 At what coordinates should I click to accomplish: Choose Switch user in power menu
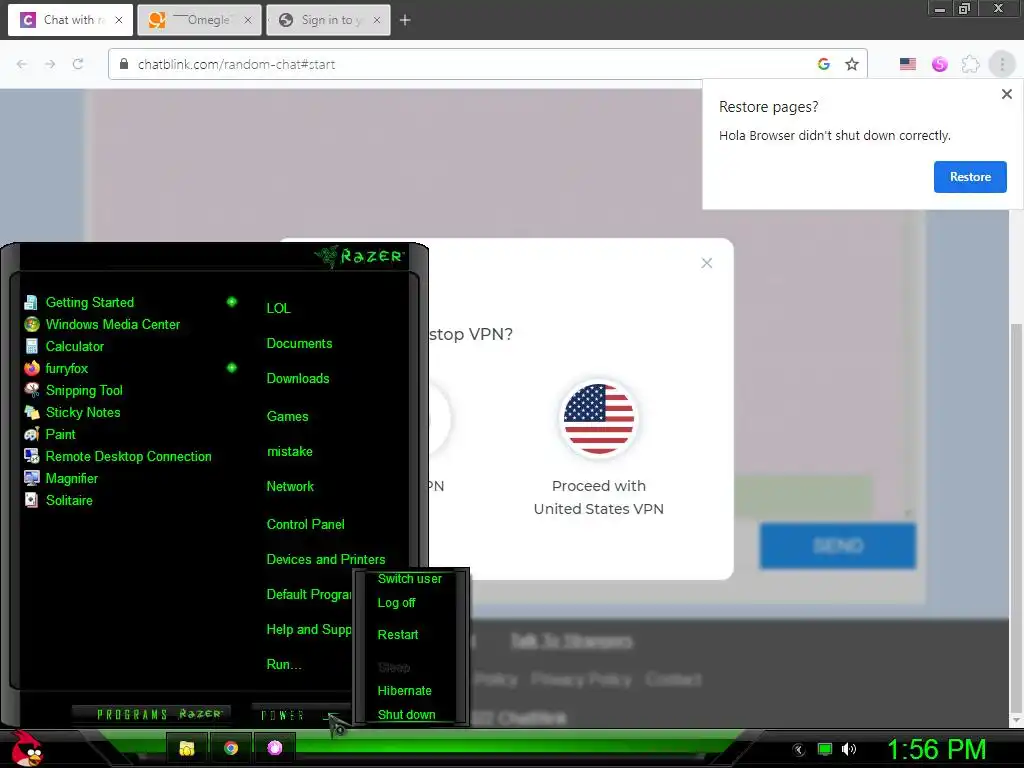[x=409, y=579]
